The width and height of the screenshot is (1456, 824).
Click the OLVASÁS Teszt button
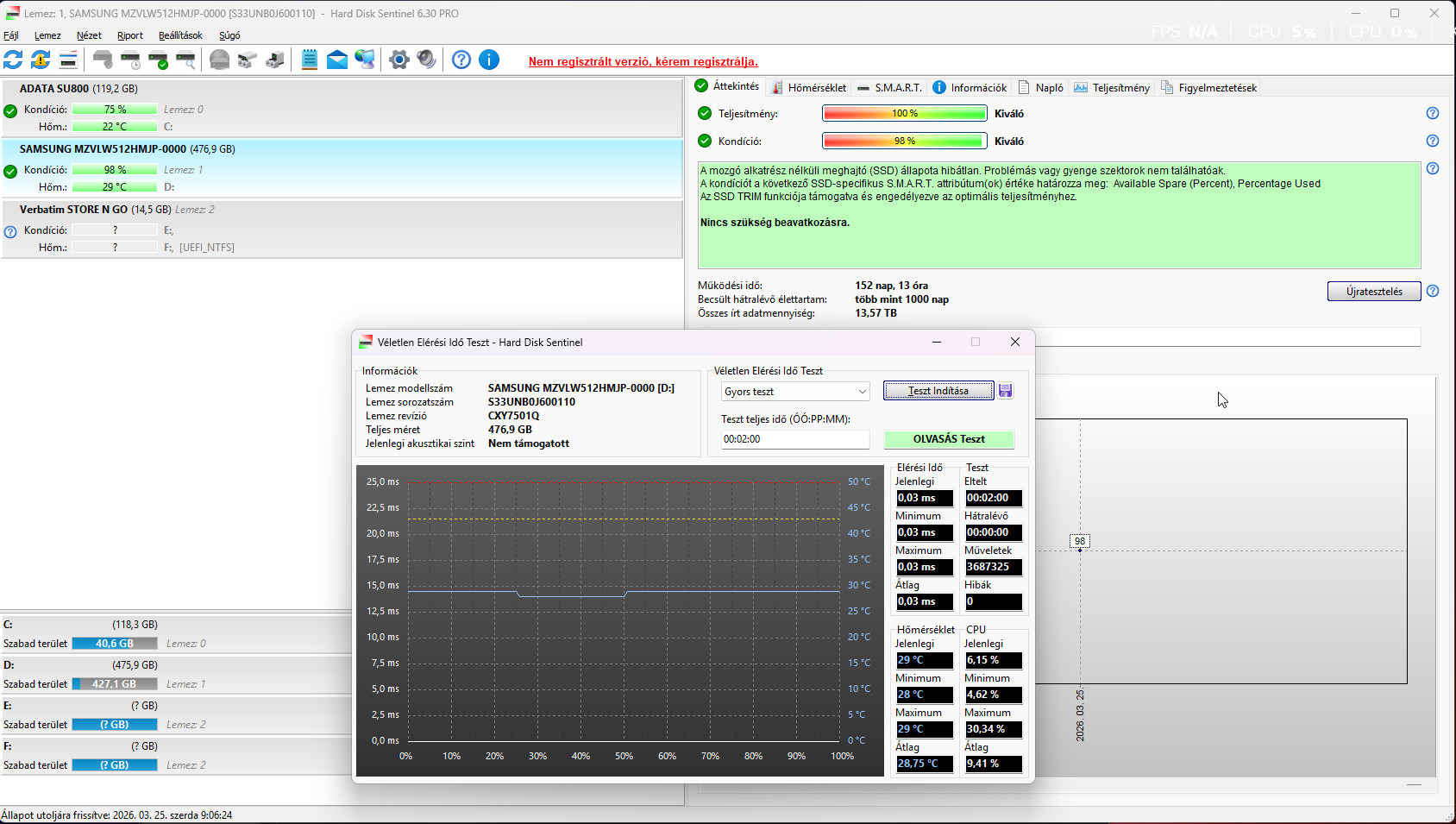click(949, 439)
